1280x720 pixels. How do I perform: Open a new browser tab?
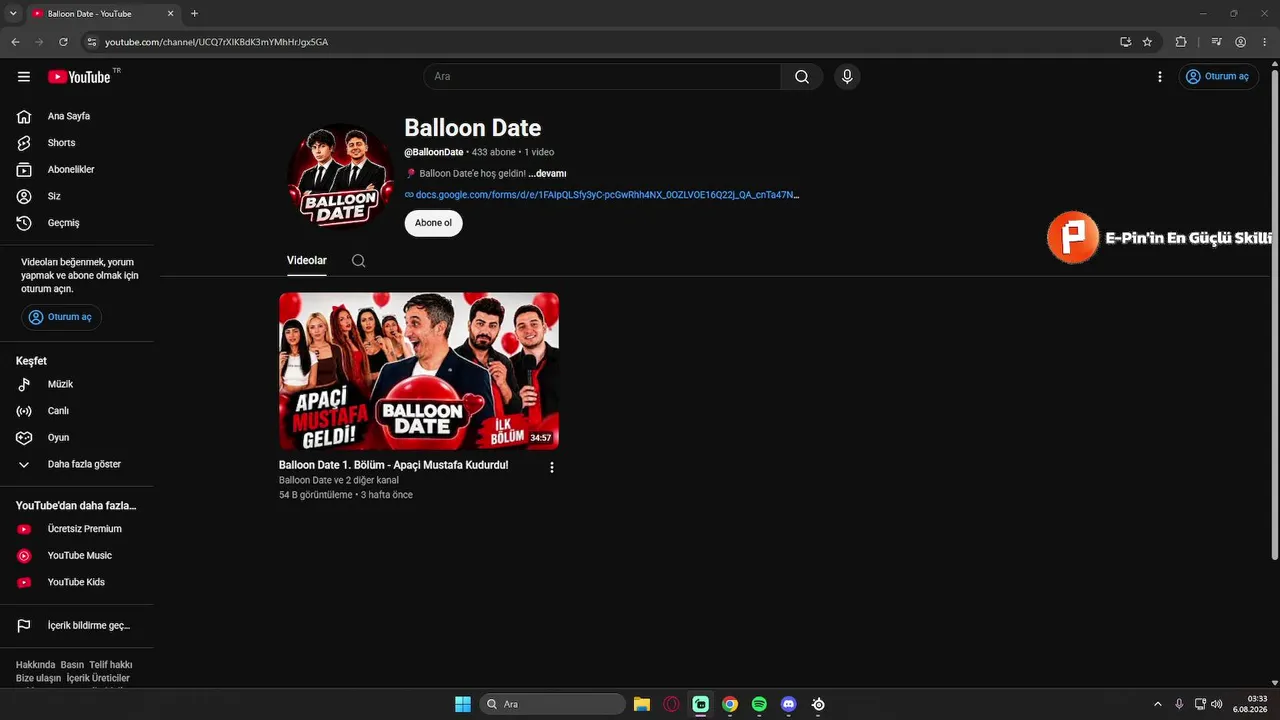pyautogui.click(x=194, y=14)
